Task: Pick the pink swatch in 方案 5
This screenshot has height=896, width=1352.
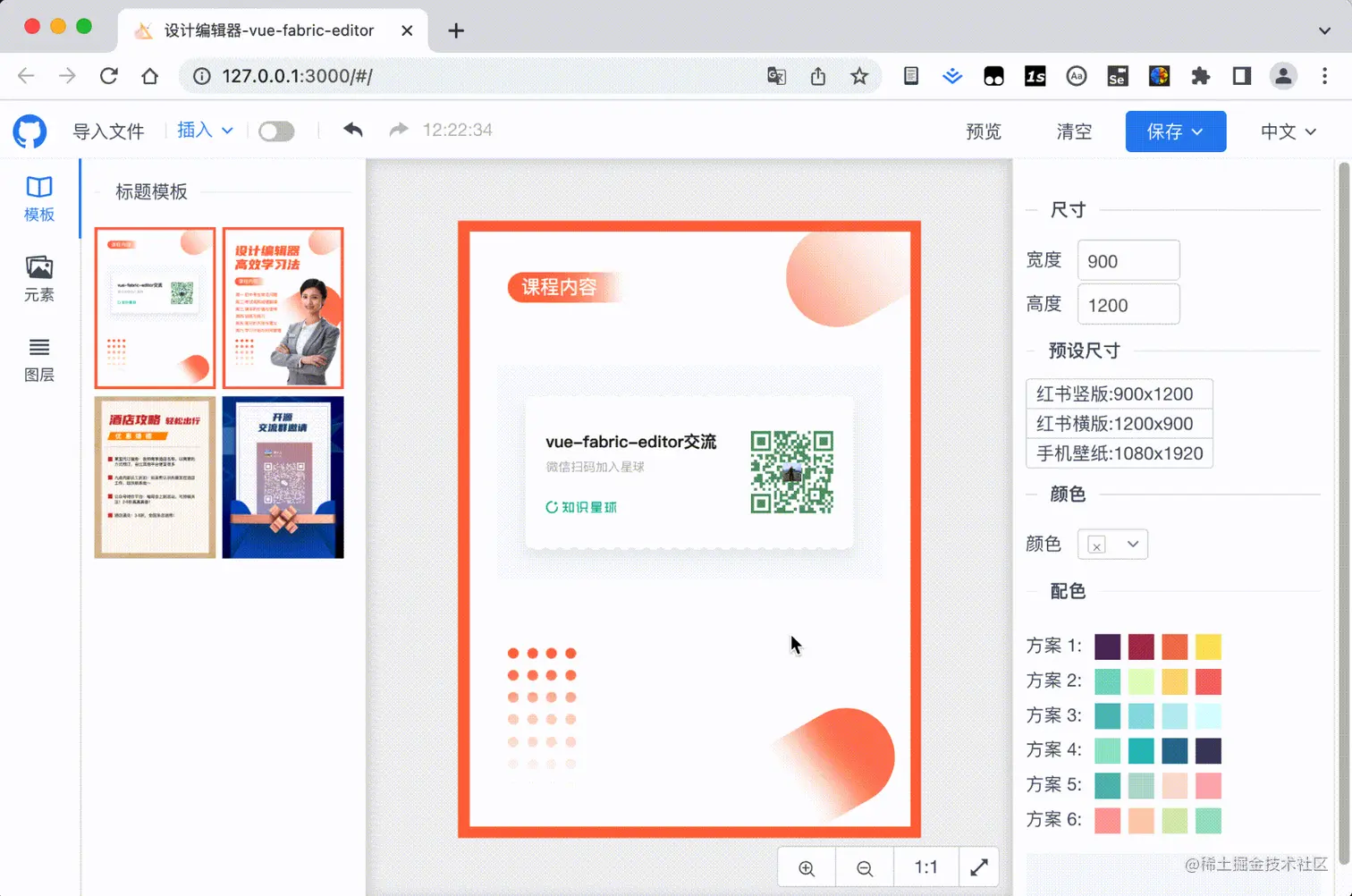Action: 1208,785
